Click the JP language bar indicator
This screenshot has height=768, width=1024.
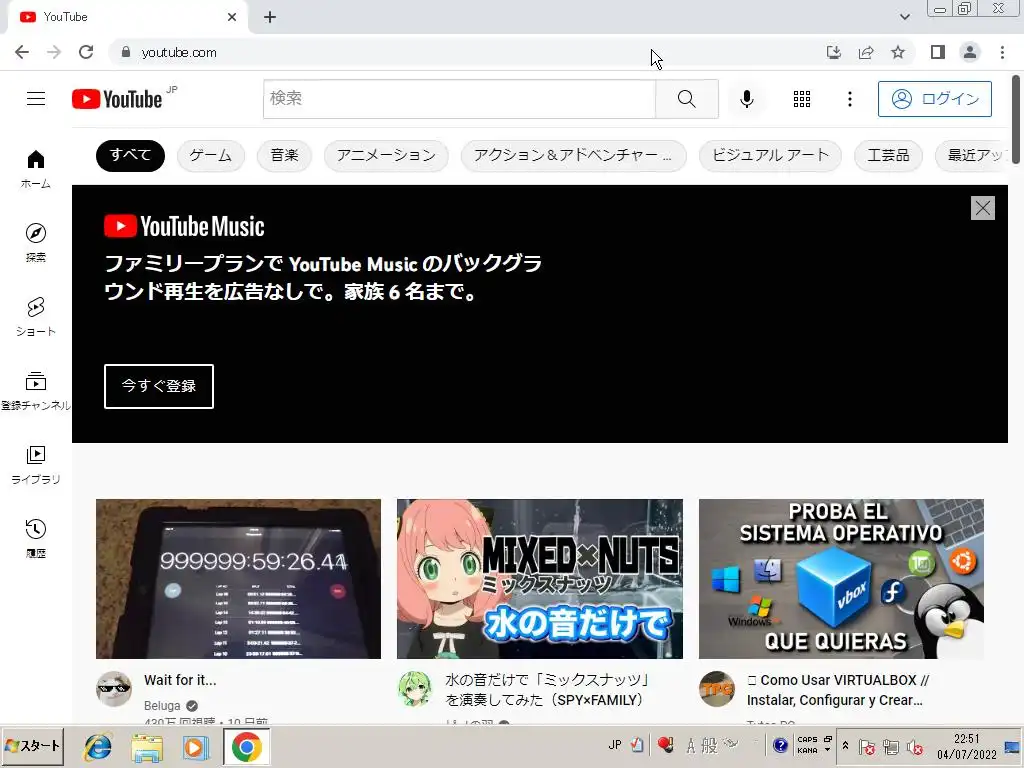tap(615, 745)
